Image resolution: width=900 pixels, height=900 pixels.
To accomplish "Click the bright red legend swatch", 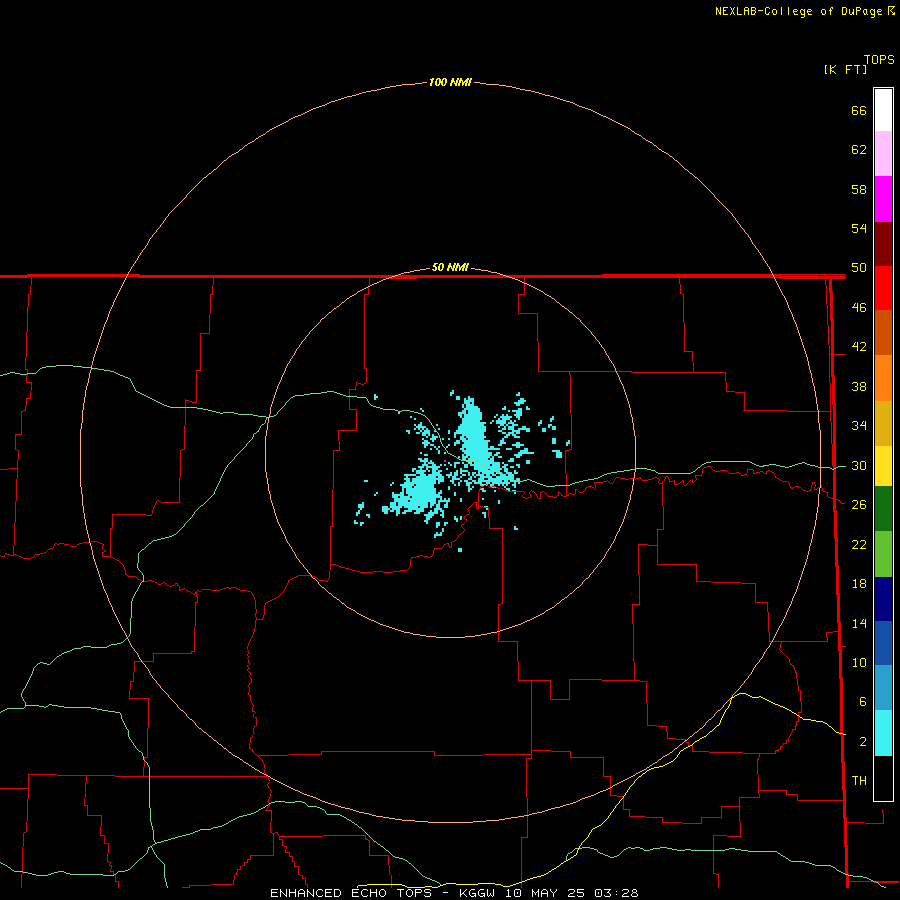I will (x=883, y=288).
